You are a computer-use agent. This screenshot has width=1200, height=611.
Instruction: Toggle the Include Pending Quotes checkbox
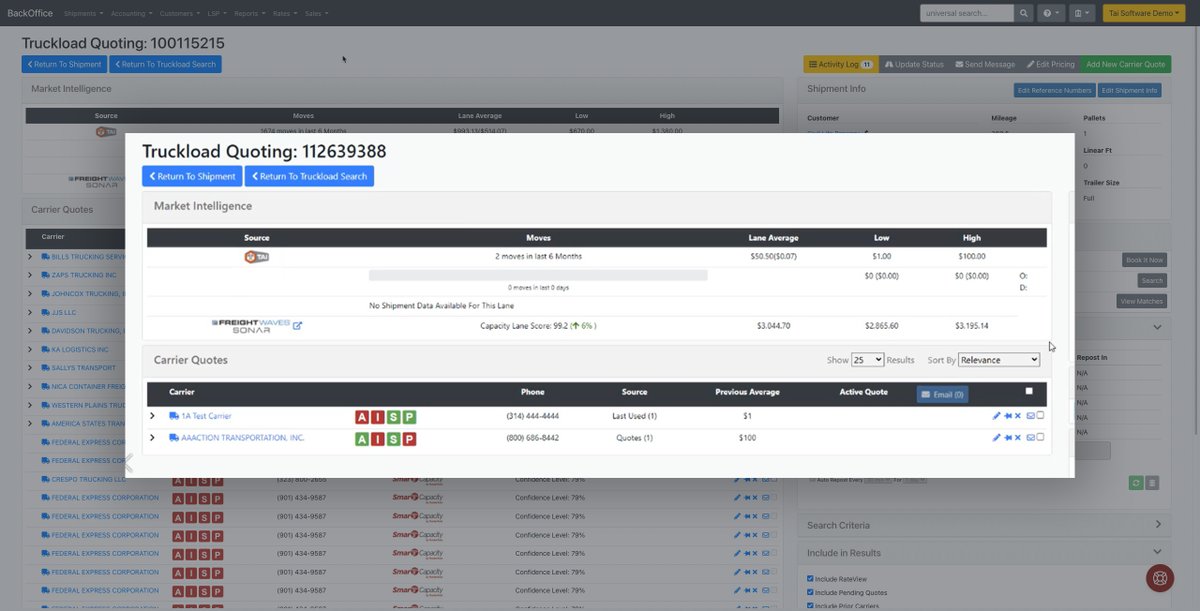810,592
